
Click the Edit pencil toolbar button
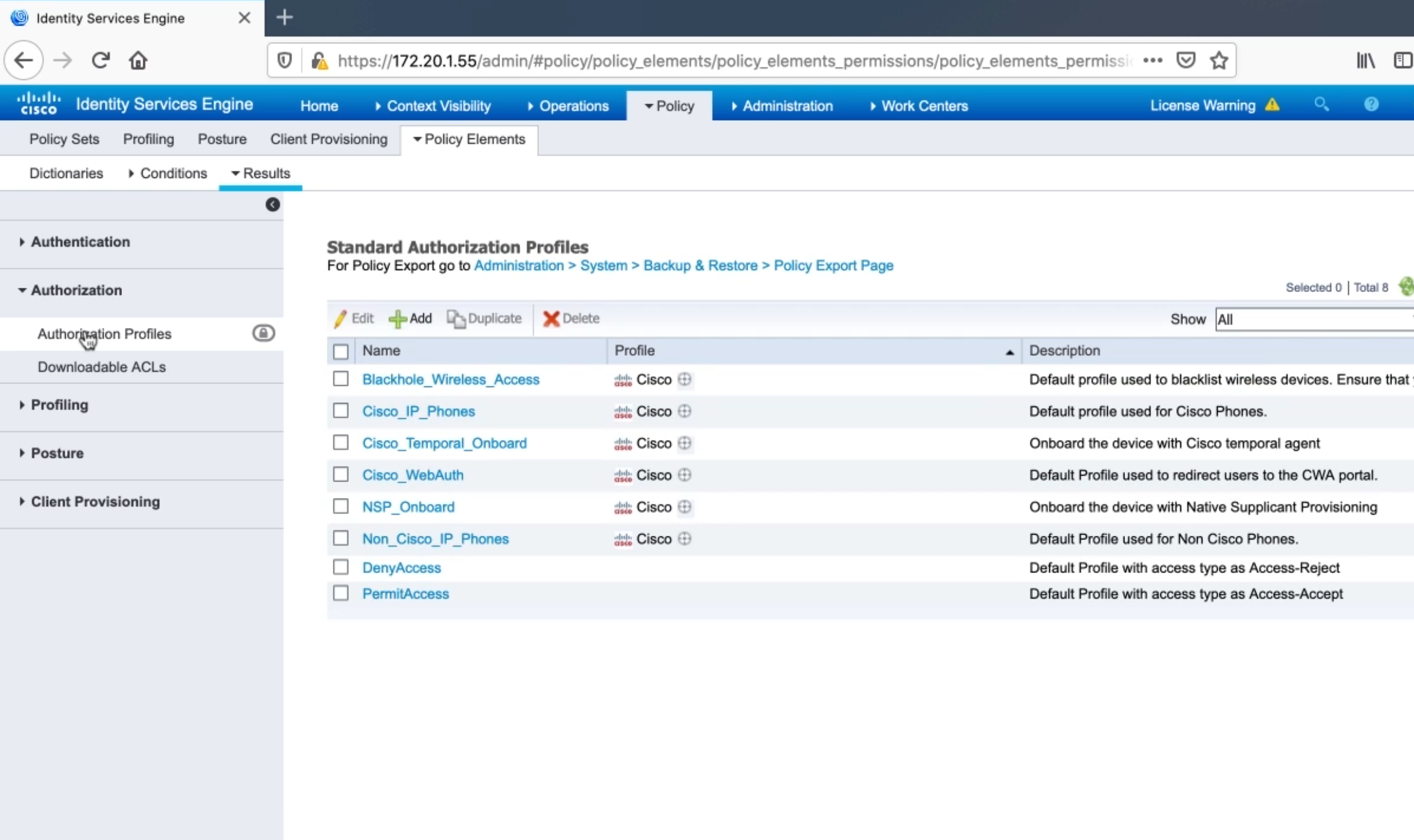tap(354, 318)
